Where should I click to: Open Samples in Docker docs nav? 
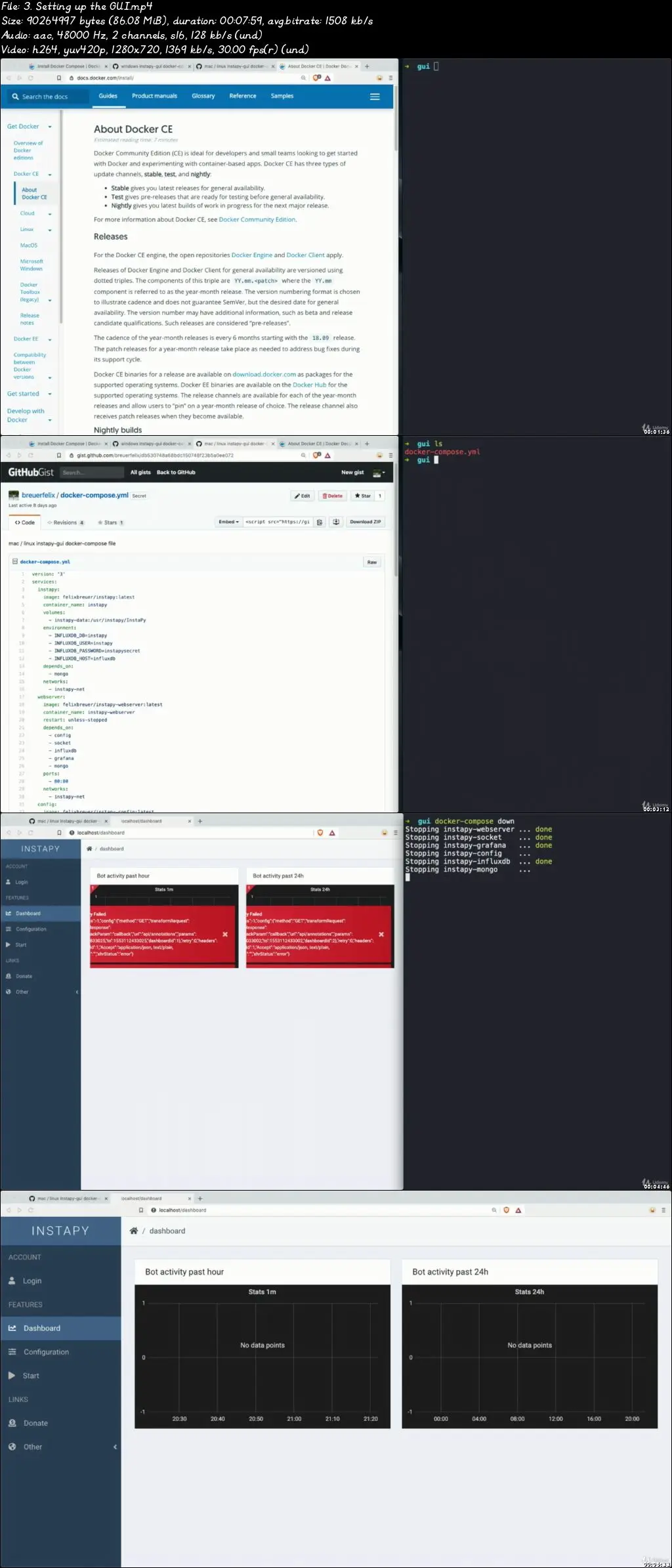click(x=282, y=96)
